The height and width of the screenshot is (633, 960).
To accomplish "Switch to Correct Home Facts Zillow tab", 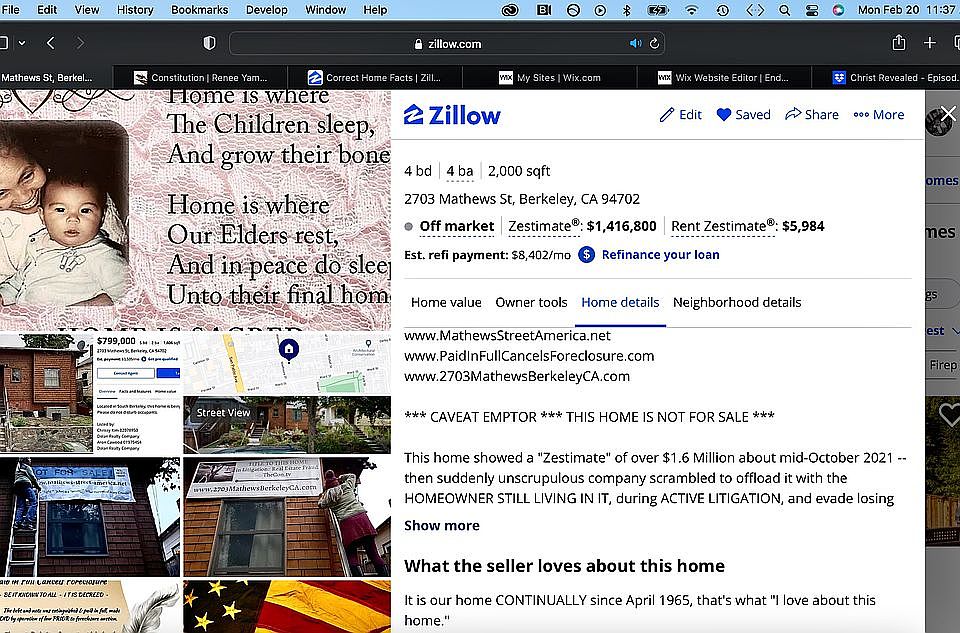I will tap(375, 78).
